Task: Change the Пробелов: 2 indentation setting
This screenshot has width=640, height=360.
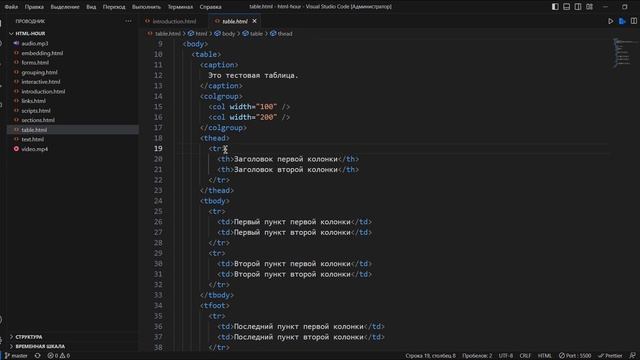Action: tap(477, 356)
